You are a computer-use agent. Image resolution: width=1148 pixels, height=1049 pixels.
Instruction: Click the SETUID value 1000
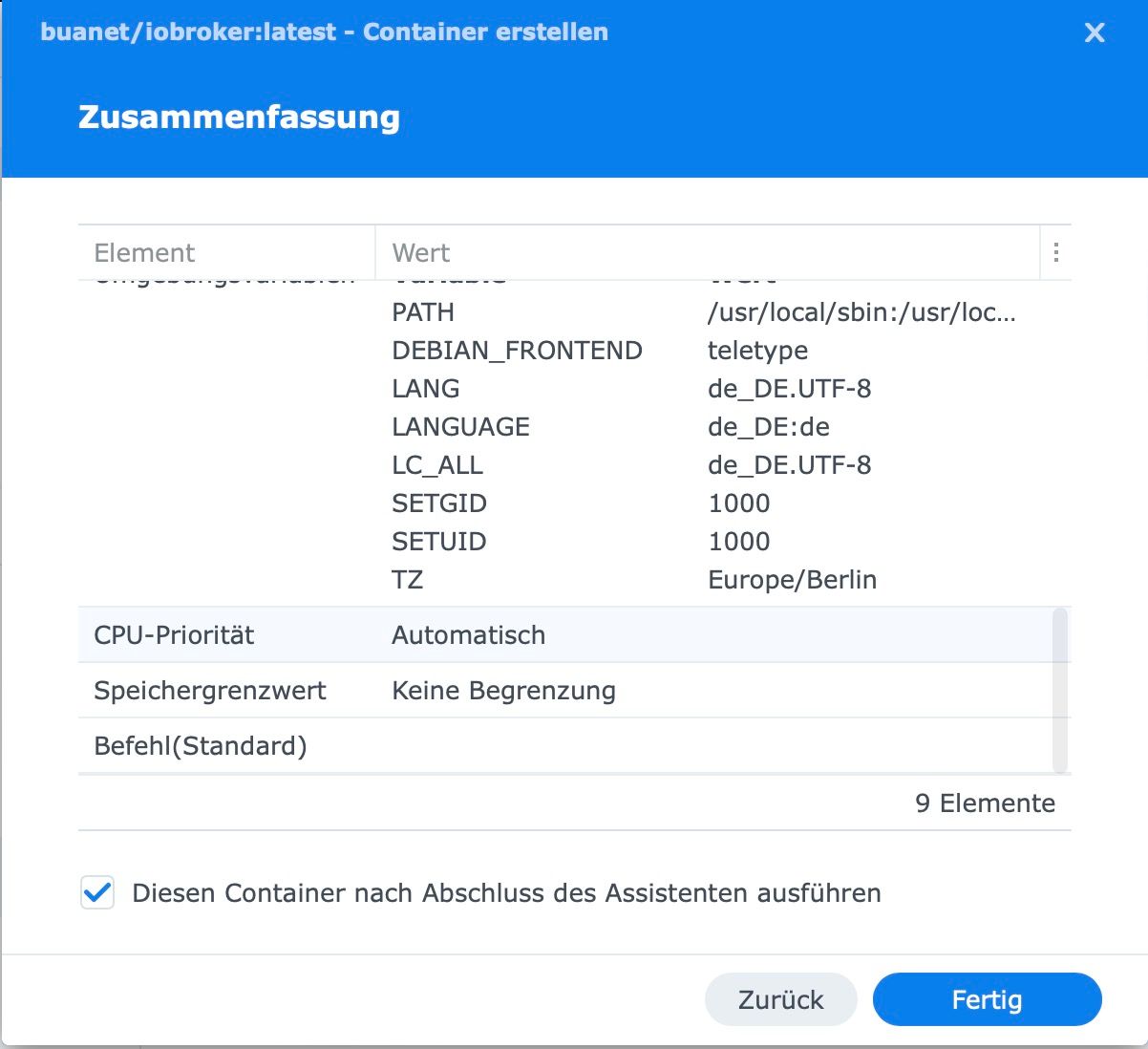click(x=738, y=542)
